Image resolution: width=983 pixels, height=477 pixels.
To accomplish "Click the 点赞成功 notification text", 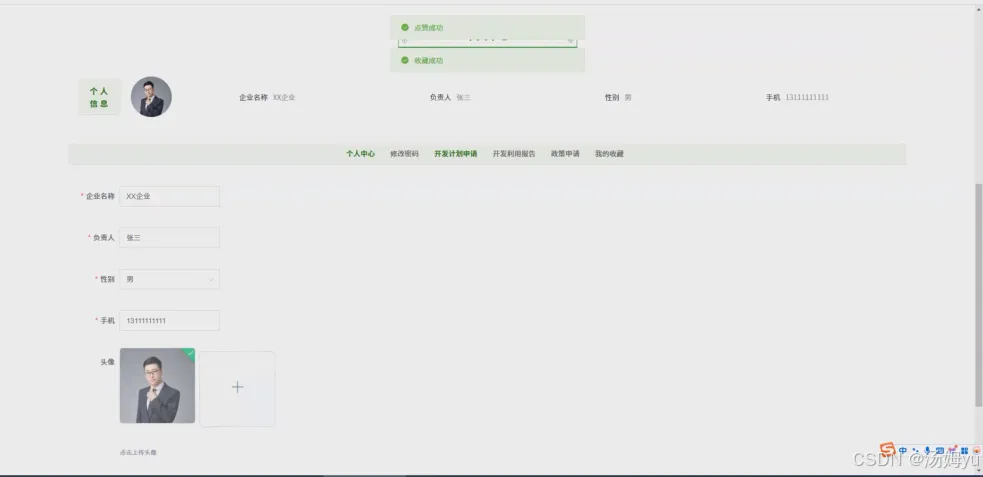I will tap(429, 28).
